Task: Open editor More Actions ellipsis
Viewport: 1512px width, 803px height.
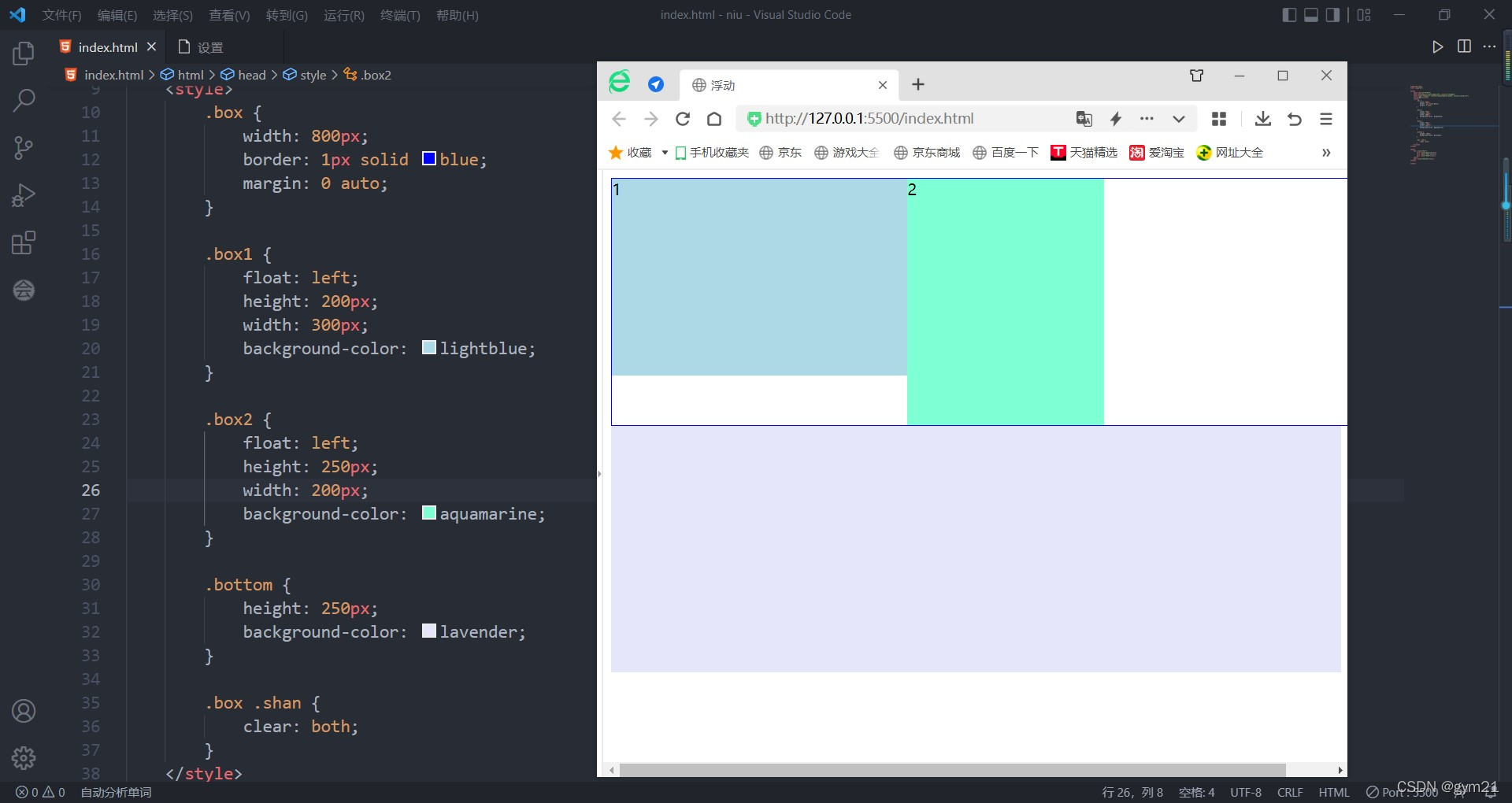Action: (1489, 46)
